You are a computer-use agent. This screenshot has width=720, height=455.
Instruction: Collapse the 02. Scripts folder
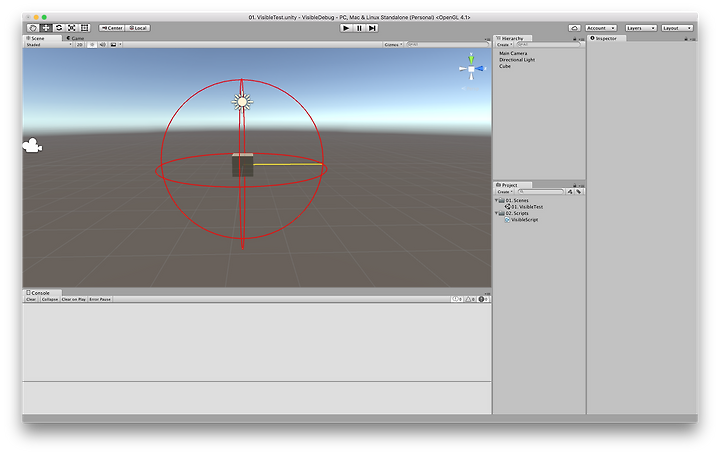[496, 213]
